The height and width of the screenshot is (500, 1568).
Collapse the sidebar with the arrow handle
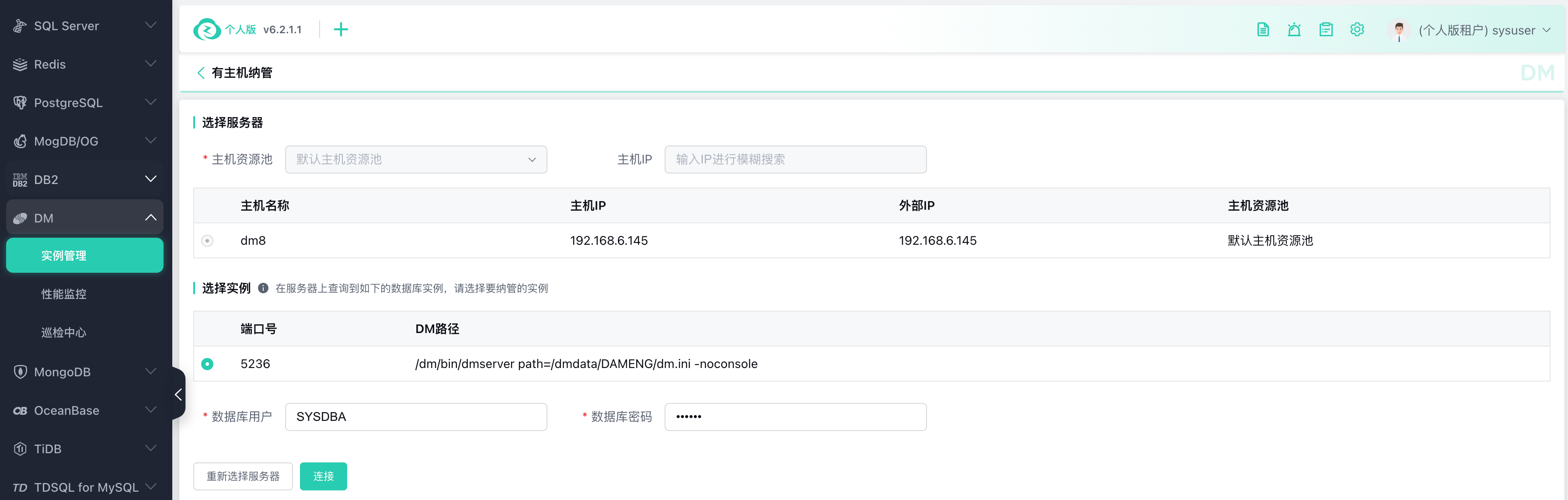coord(178,394)
